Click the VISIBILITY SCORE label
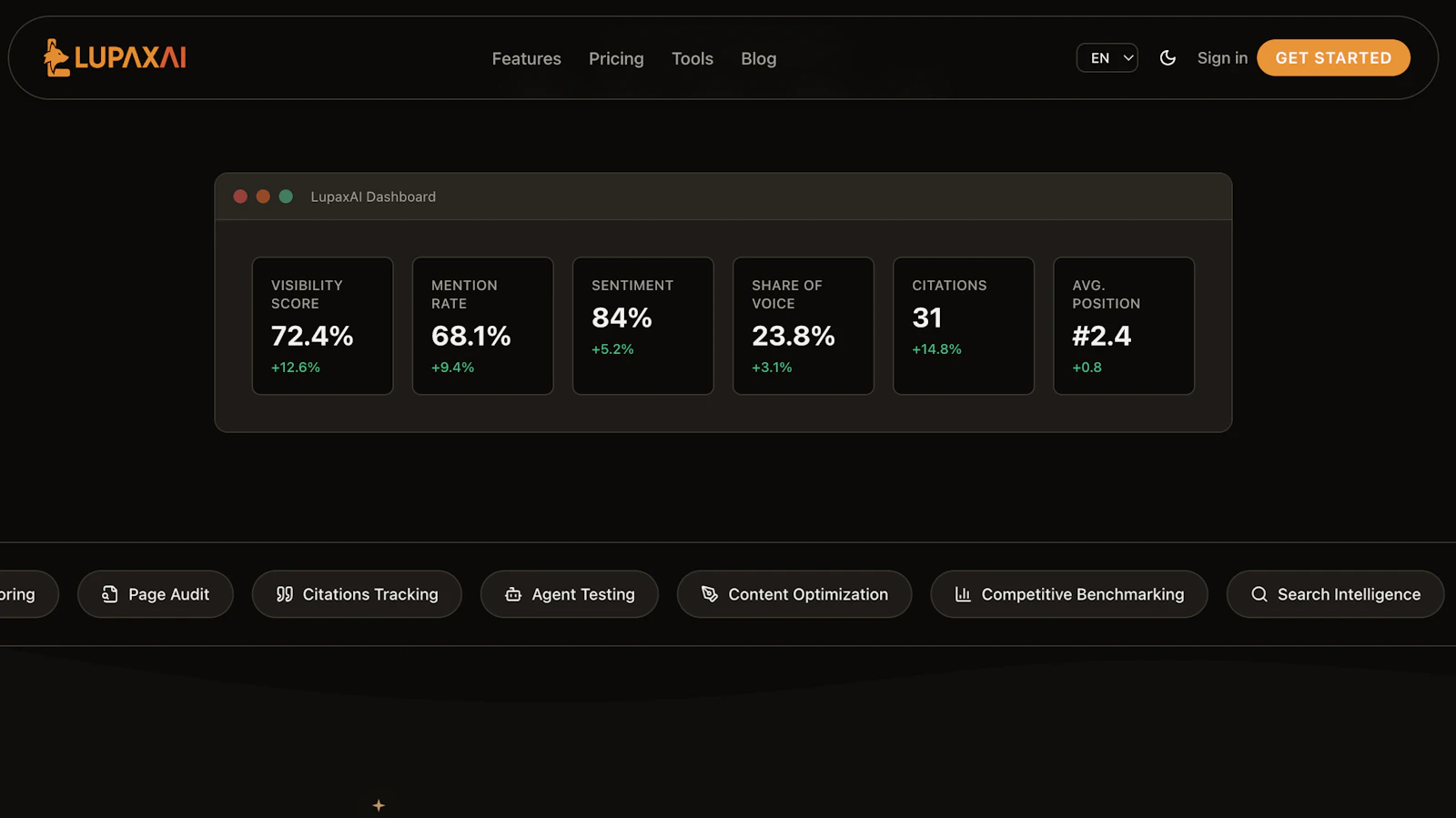This screenshot has height=818, width=1456. (x=307, y=295)
